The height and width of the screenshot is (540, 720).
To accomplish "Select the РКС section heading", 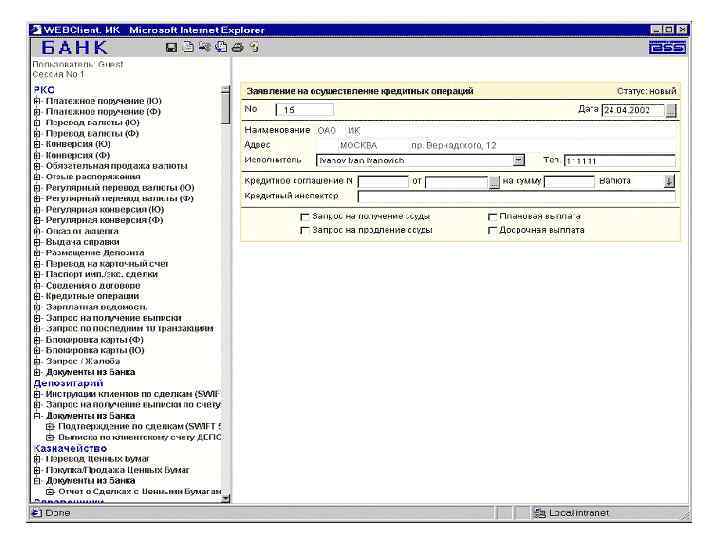I will point(44,90).
